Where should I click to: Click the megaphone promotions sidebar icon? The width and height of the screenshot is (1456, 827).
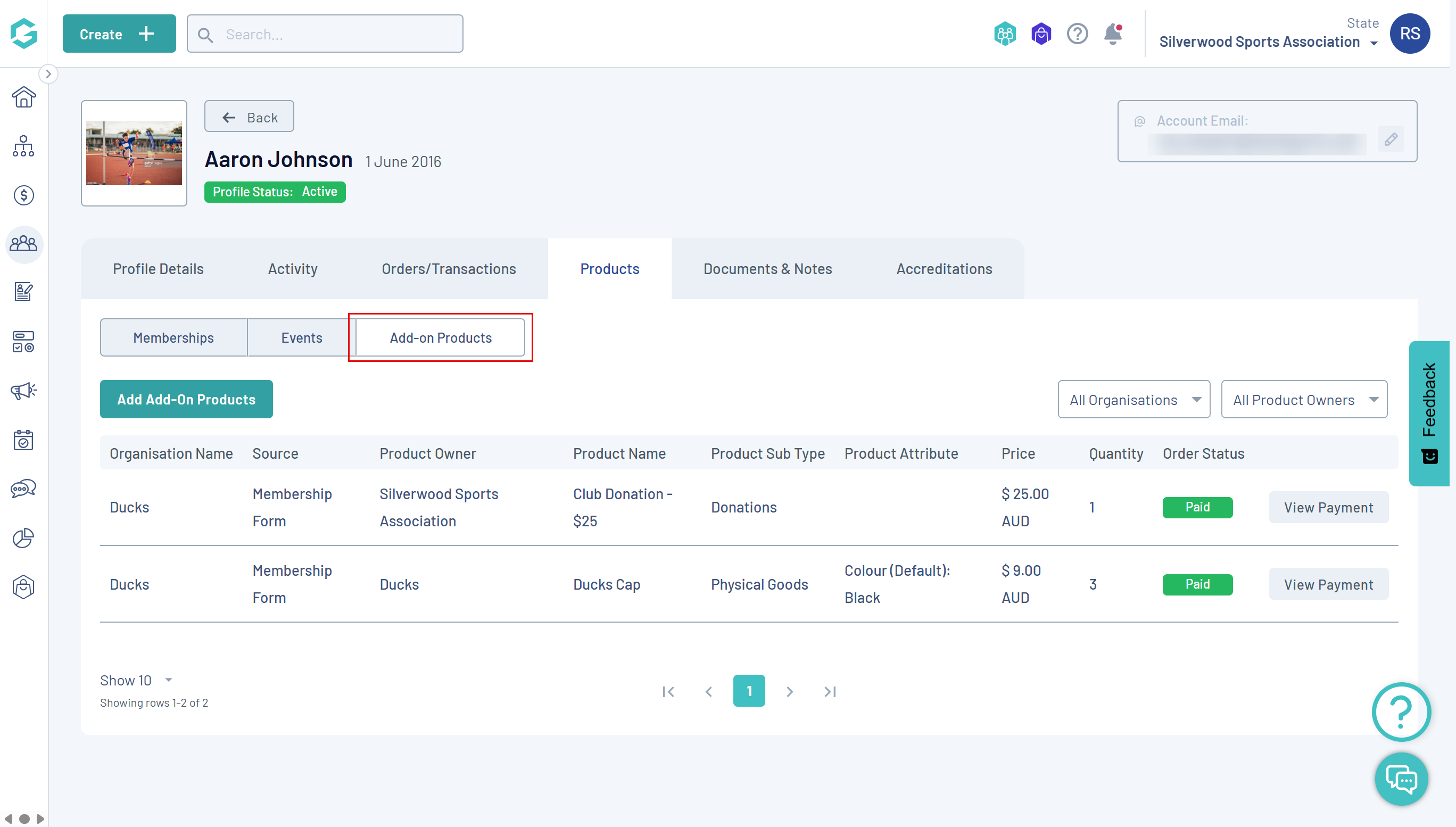23,391
